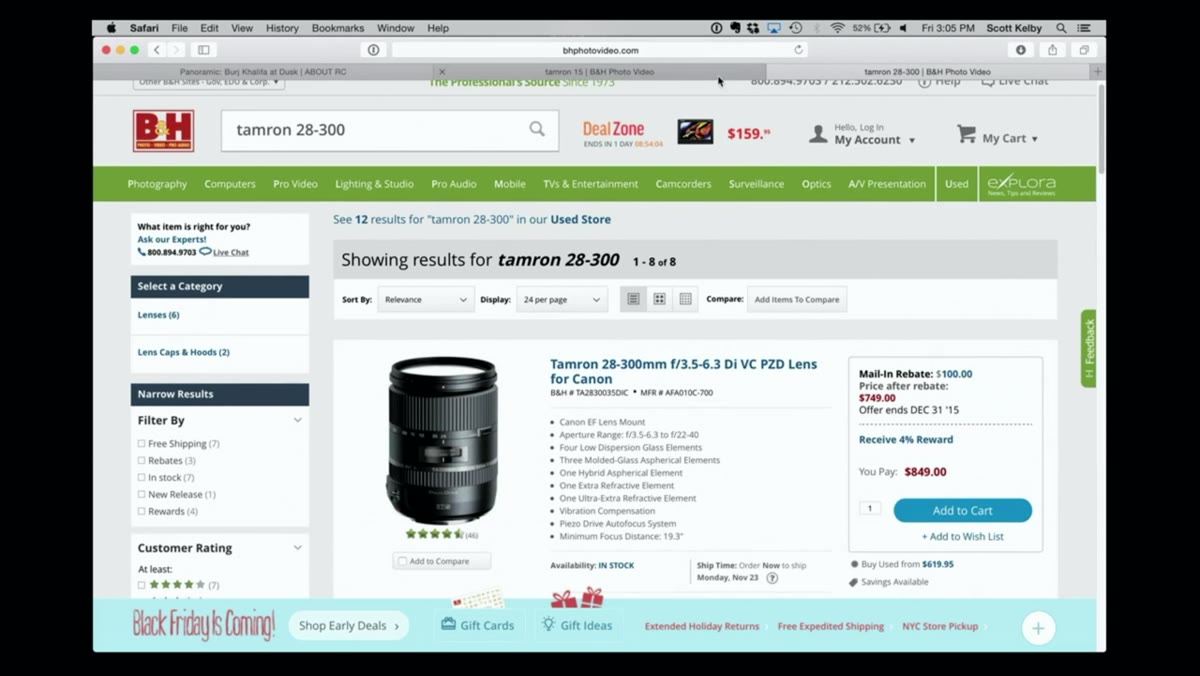The width and height of the screenshot is (1200, 676).
Task: Open the Apple menu
Action: click(x=112, y=28)
